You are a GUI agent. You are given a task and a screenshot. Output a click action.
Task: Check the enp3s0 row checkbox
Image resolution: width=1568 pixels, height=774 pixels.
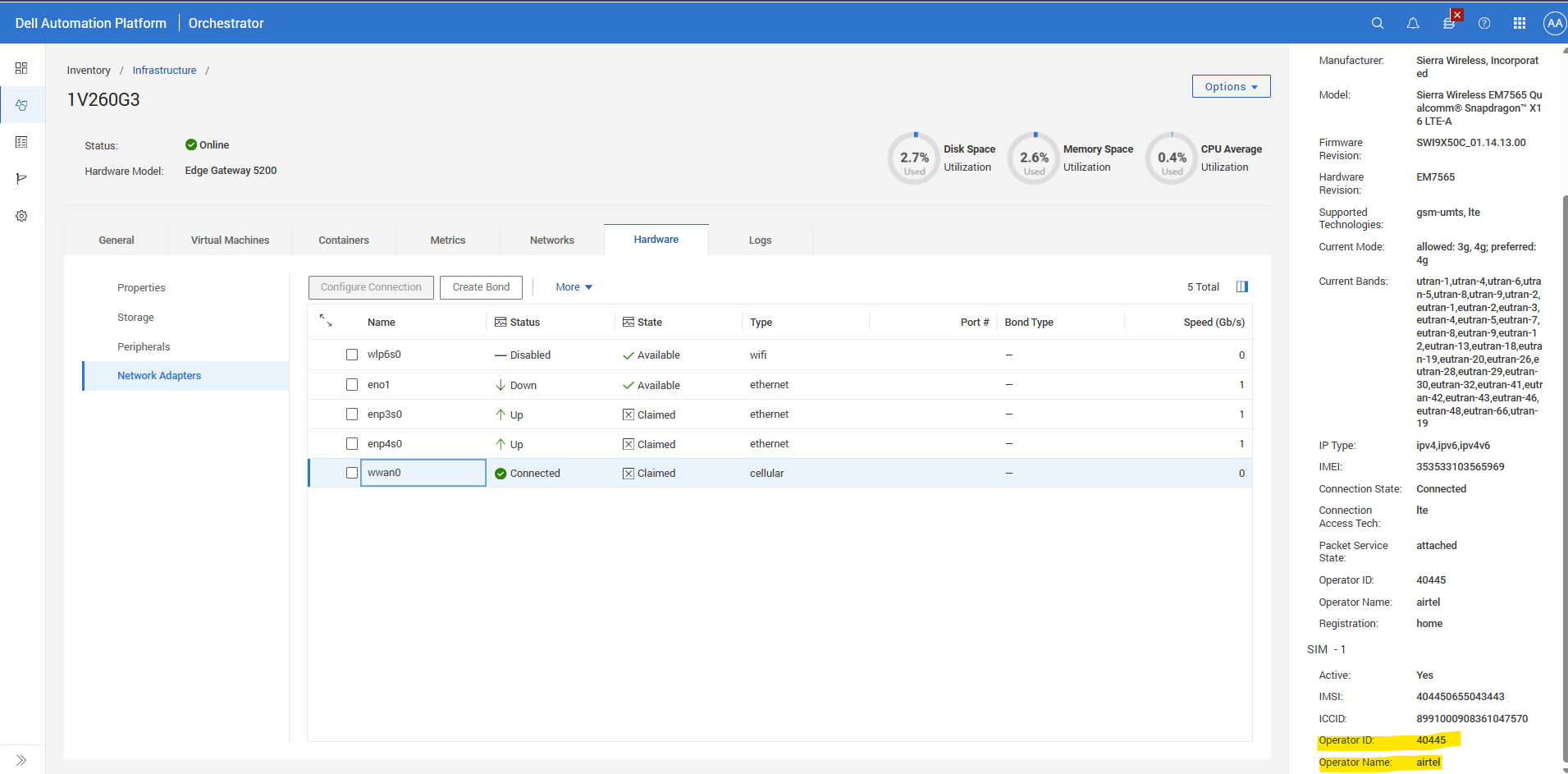pyautogui.click(x=352, y=414)
